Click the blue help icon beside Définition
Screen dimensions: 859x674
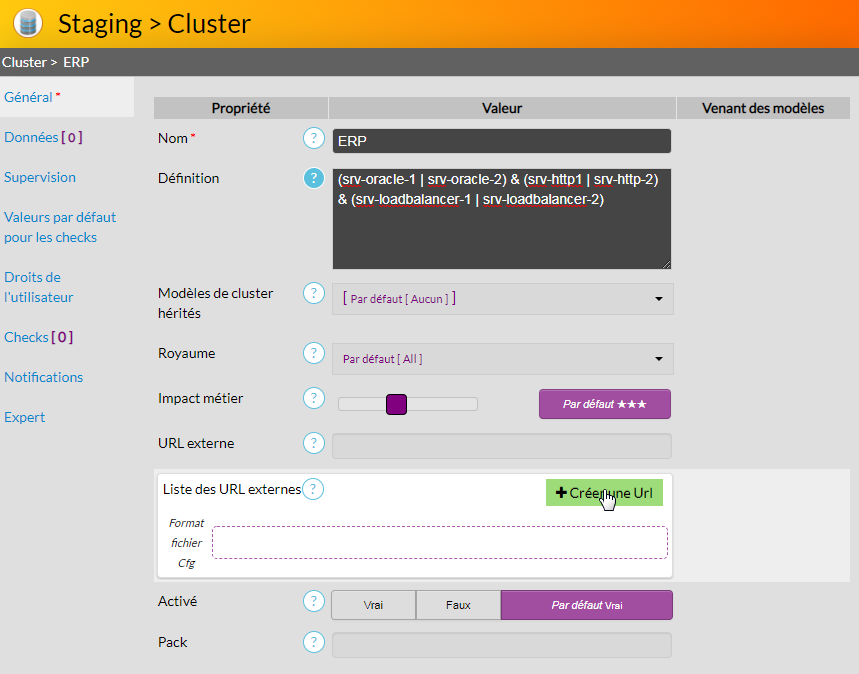(x=314, y=178)
